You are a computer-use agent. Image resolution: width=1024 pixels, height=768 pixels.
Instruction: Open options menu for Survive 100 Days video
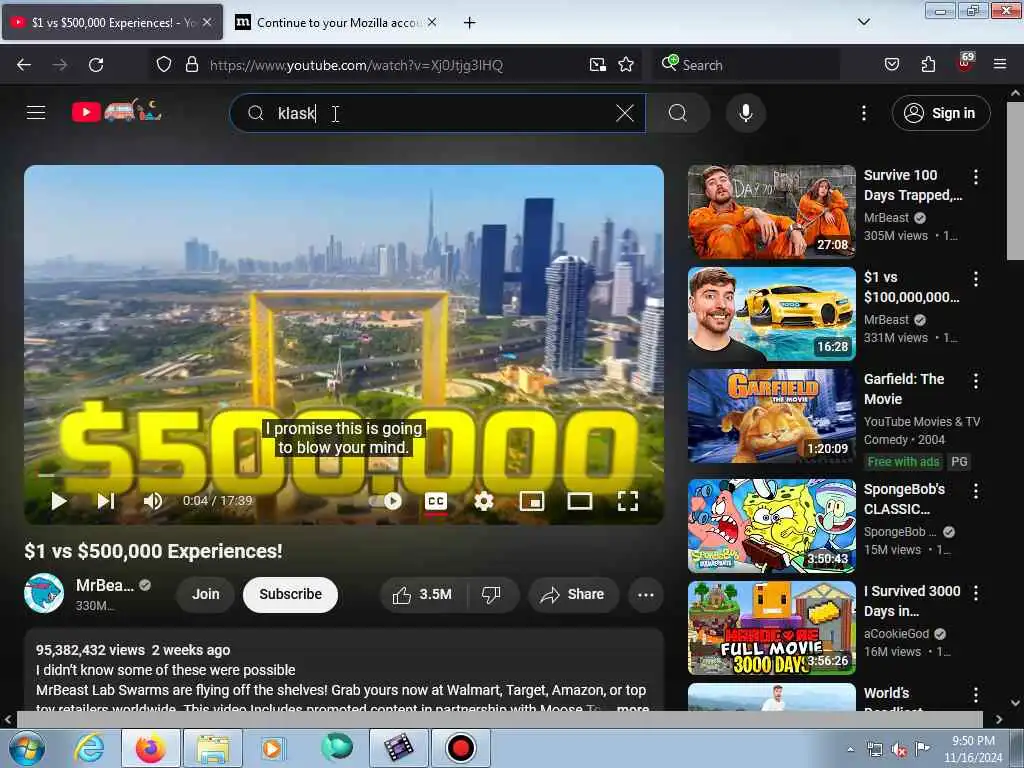(976, 176)
